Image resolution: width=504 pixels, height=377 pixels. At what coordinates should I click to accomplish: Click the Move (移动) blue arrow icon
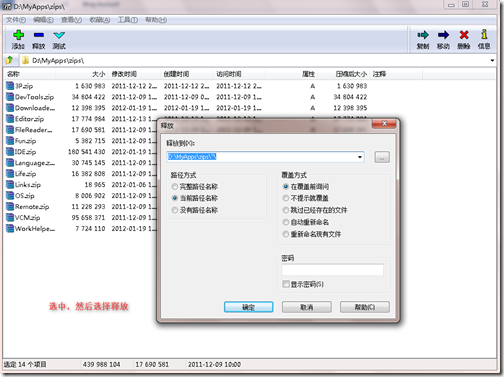click(443, 35)
